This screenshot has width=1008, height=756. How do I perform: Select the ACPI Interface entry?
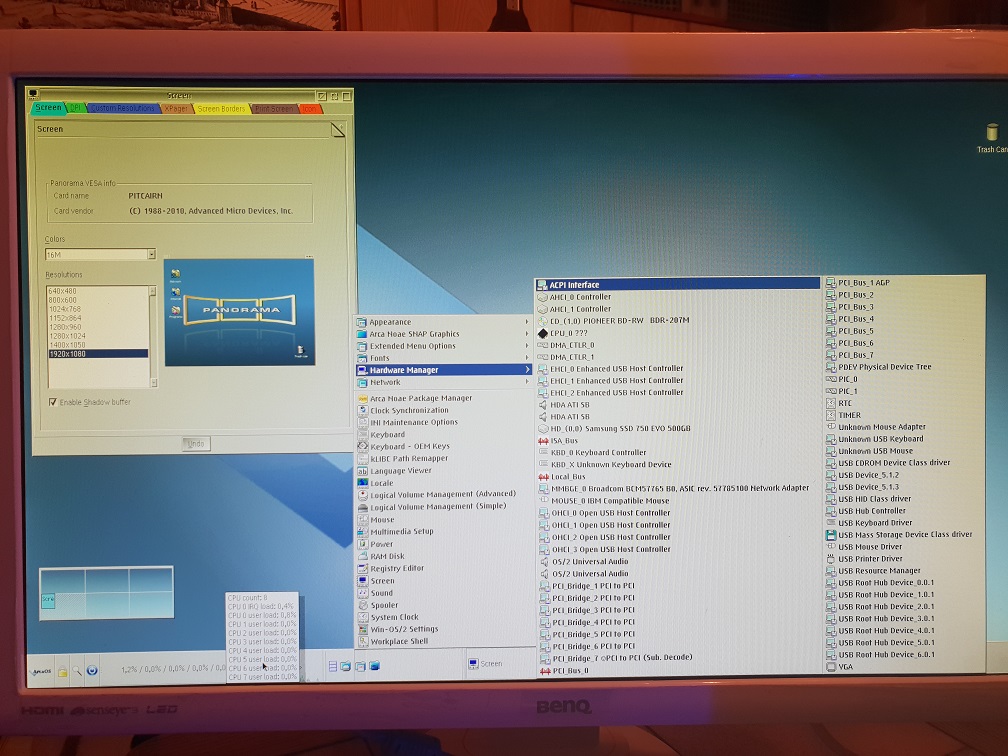click(x=678, y=285)
